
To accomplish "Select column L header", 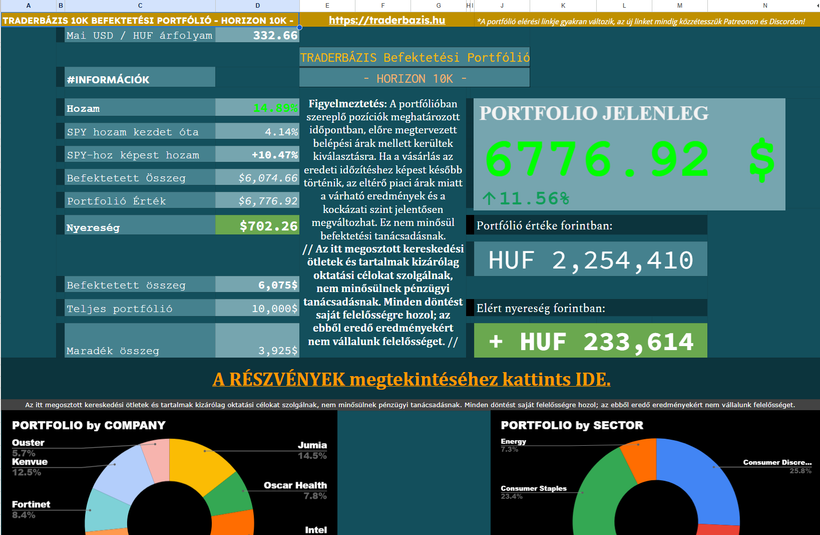I will coord(624,5).
